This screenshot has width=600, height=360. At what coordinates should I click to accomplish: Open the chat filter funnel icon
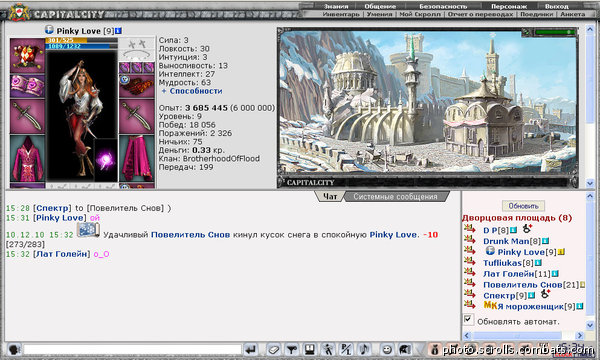pyautogui.click(x=292, y=349)
